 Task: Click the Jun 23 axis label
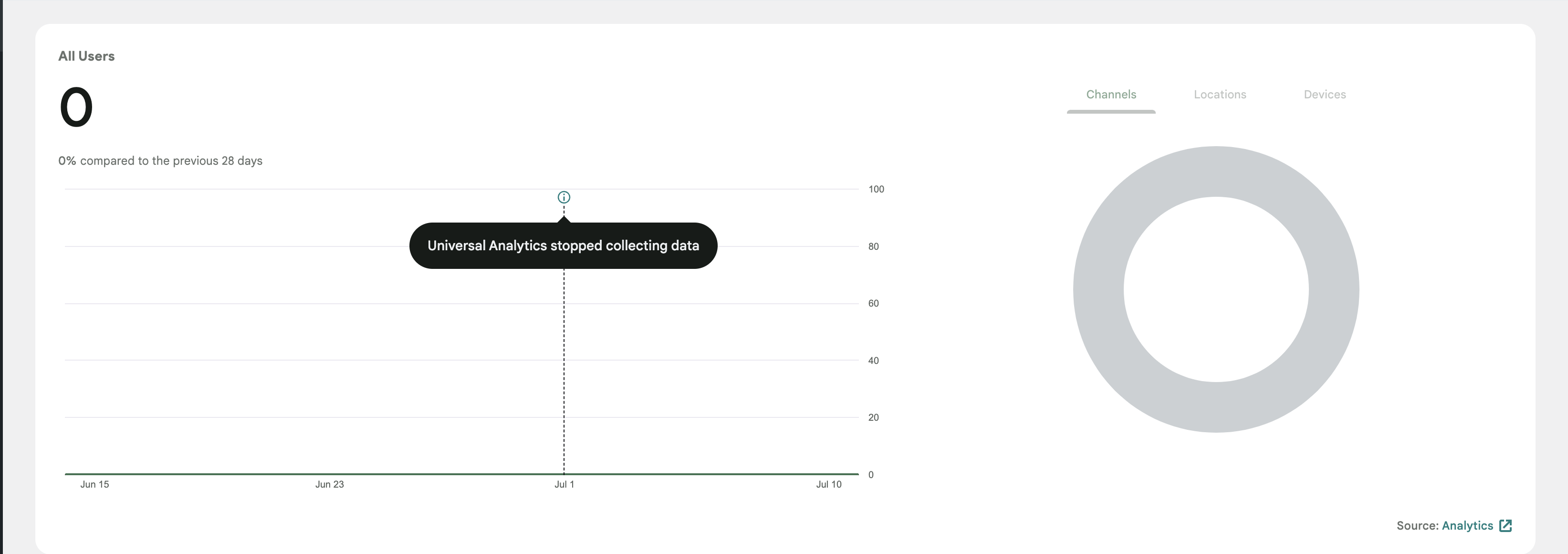click(x=329, y=484)
